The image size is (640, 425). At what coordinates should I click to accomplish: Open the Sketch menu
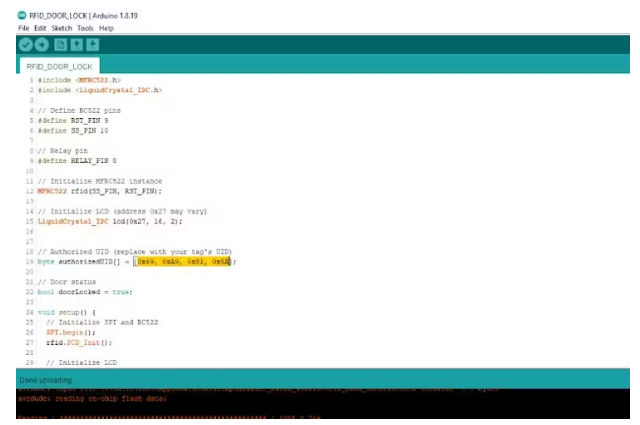click(x=62, y=28)
